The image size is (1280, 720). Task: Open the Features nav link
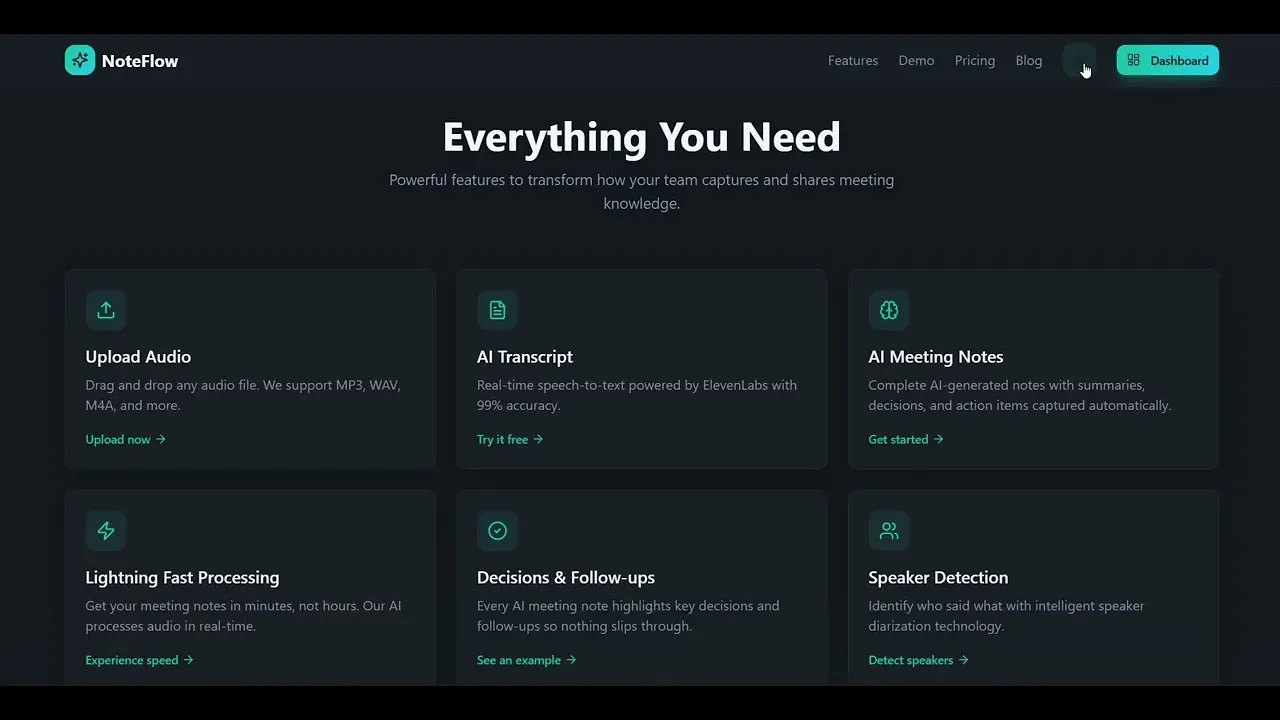853,60
